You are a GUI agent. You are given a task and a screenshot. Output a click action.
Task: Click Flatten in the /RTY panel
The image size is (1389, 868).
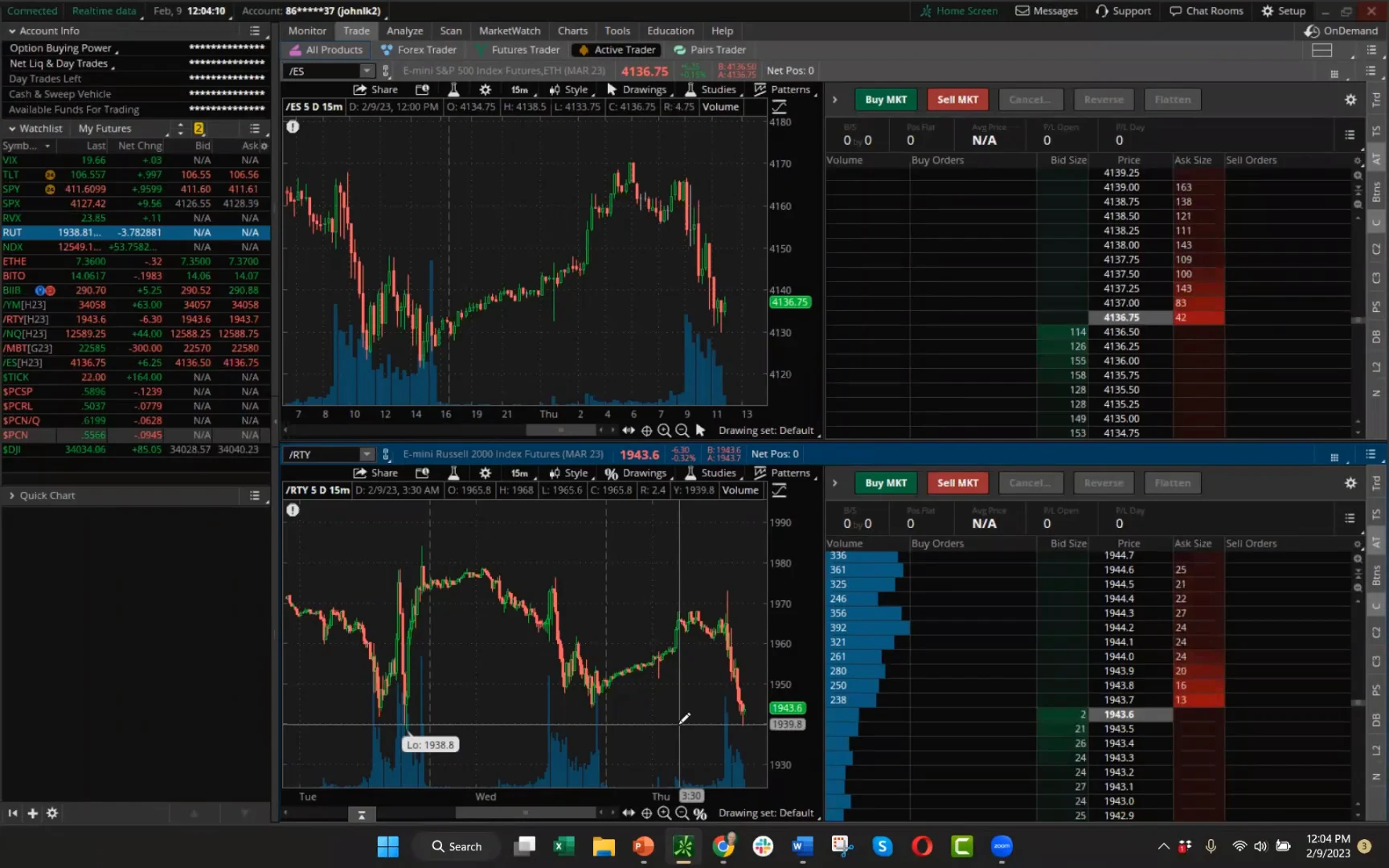pyautogui.click(x=1173, y=483)
